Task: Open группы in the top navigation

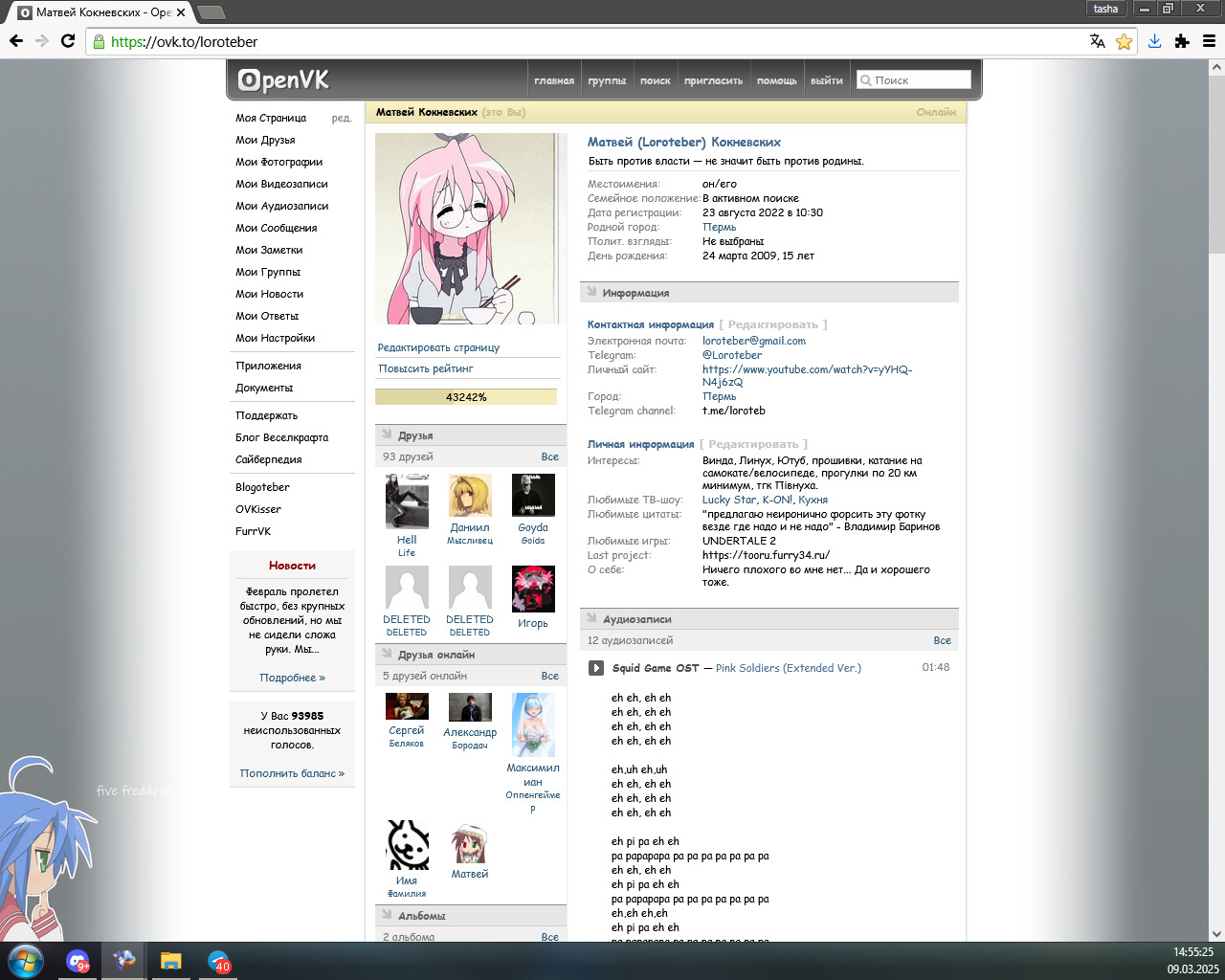Action: [607, 80]
